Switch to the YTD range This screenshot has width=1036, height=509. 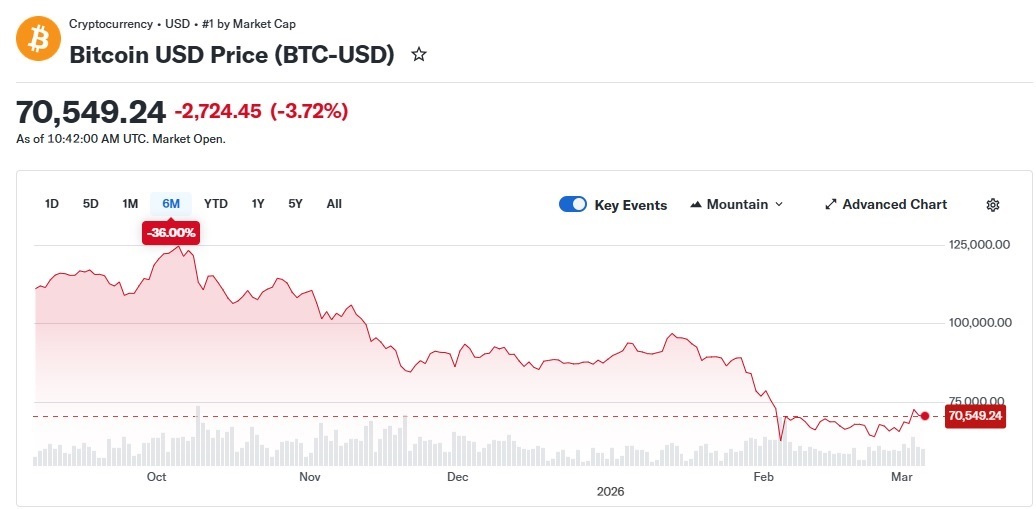pyautogui.click(x=216, y=204)
